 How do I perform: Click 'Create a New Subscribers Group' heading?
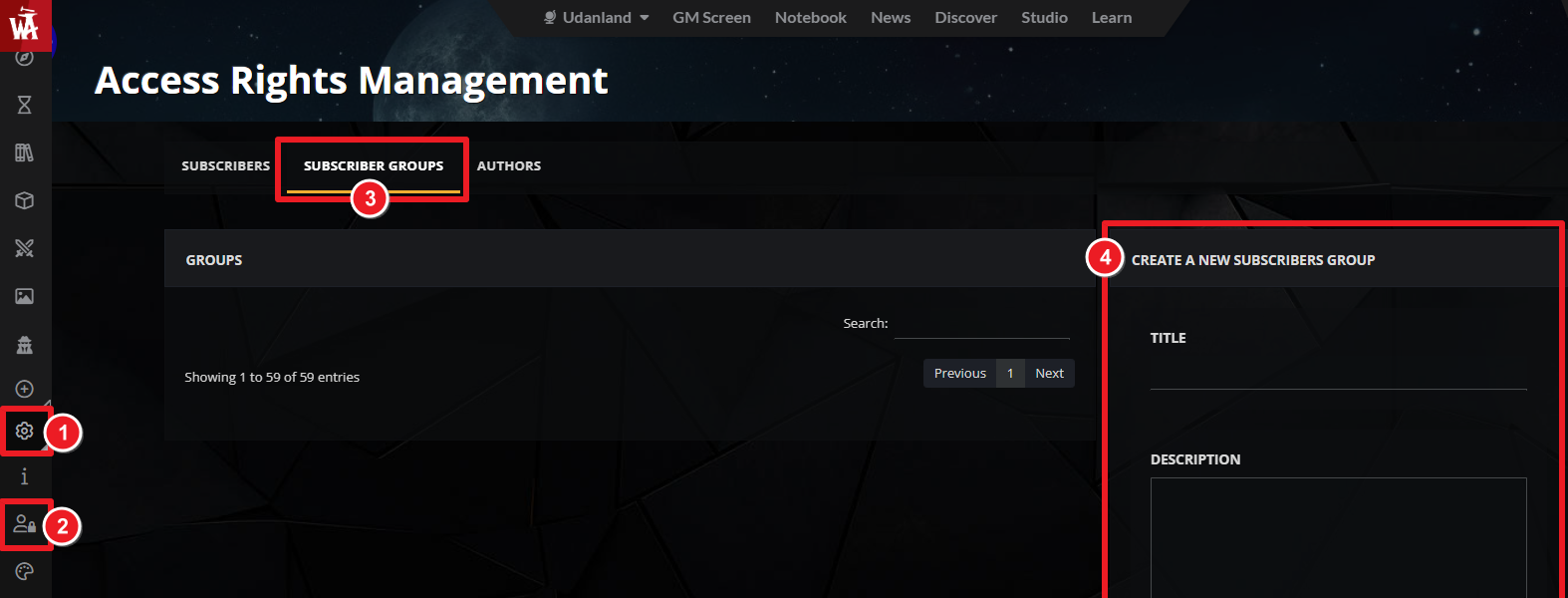tap(1253, 260)
